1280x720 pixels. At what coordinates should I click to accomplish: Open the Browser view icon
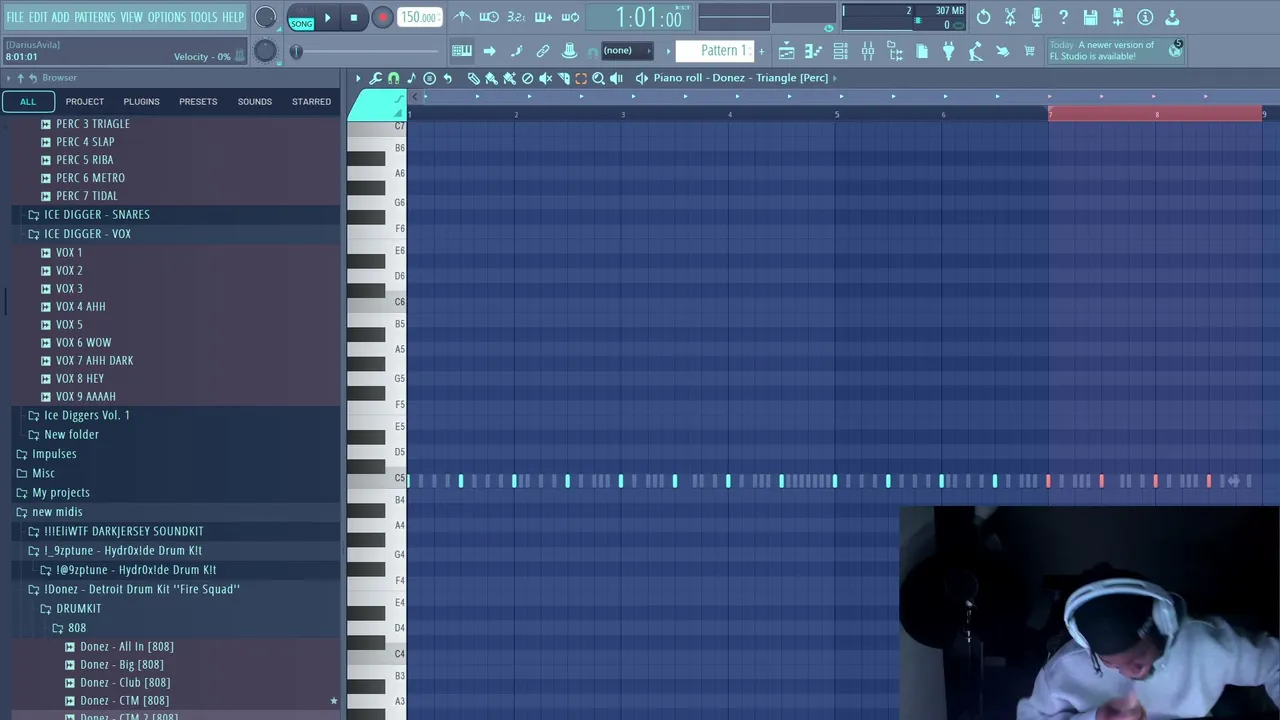(x=895, y=51)
